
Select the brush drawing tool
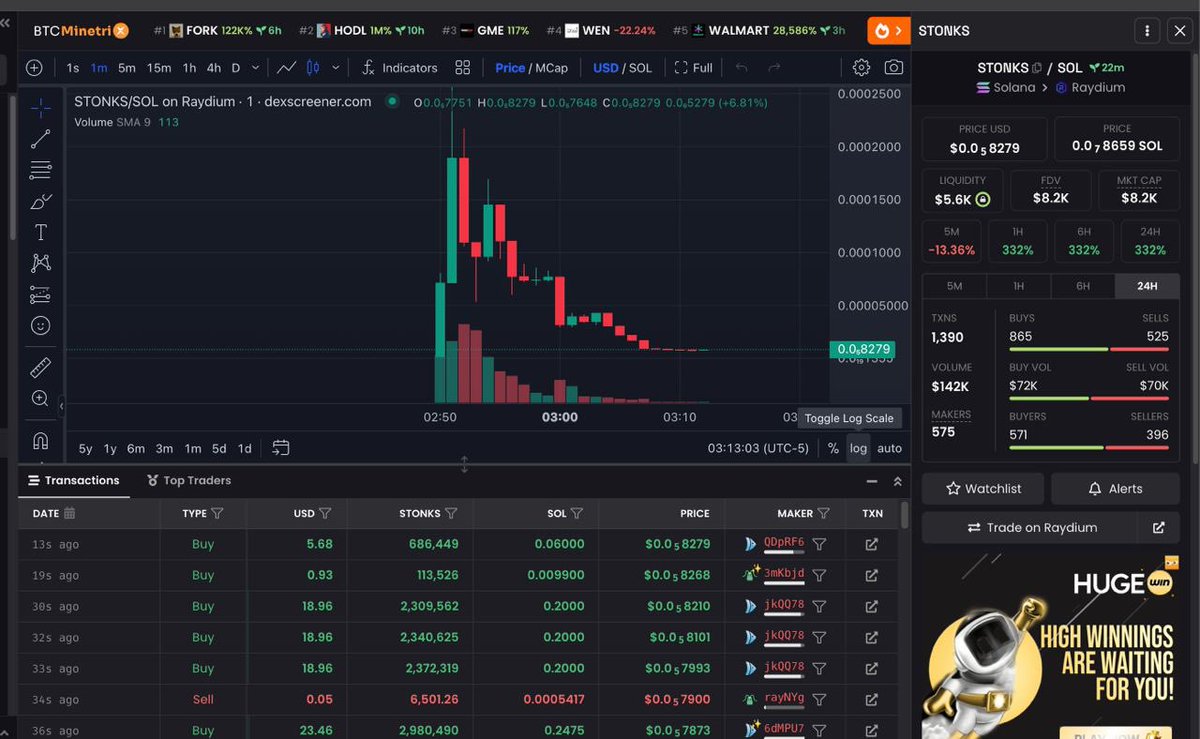pos(40,201)
